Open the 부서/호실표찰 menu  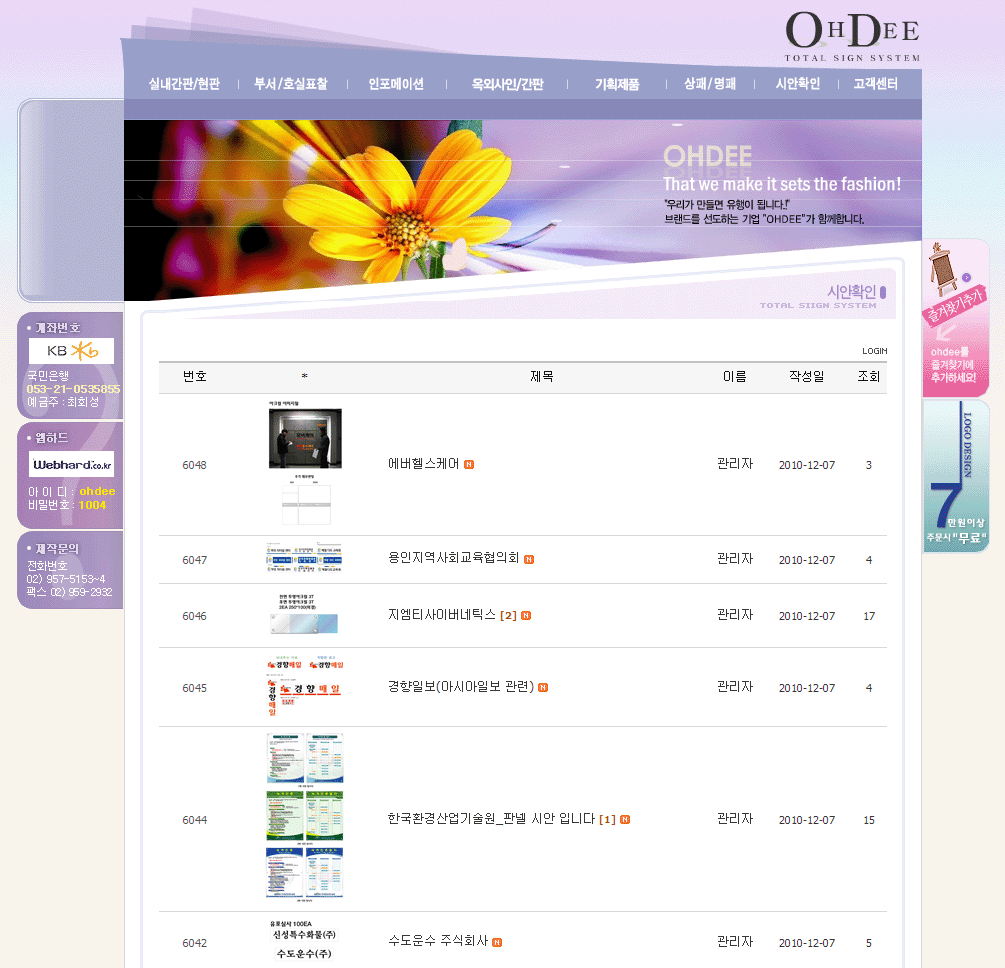[x=291, y=84]
